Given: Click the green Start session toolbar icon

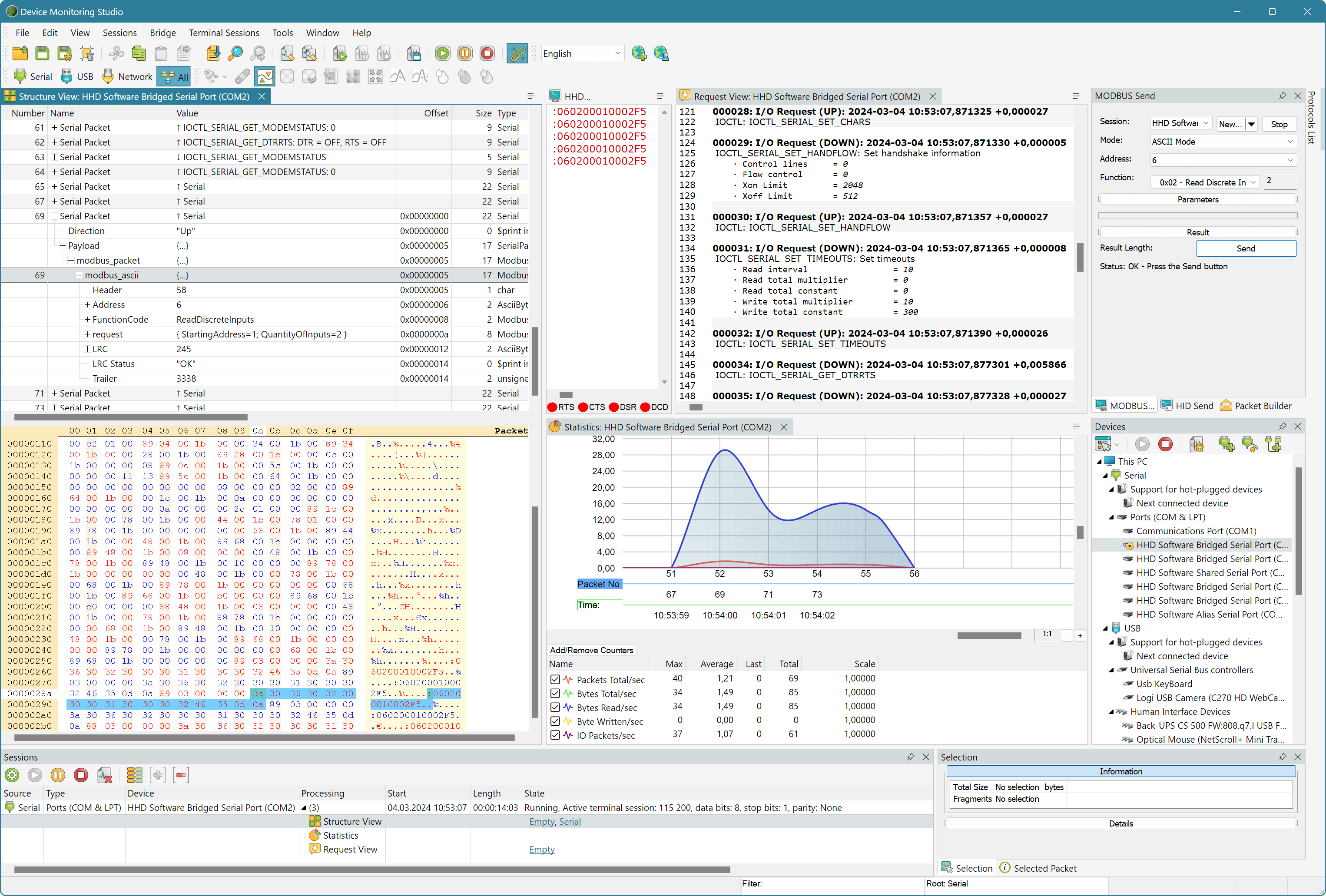Looking at the screenshot, I should (442, 53).
